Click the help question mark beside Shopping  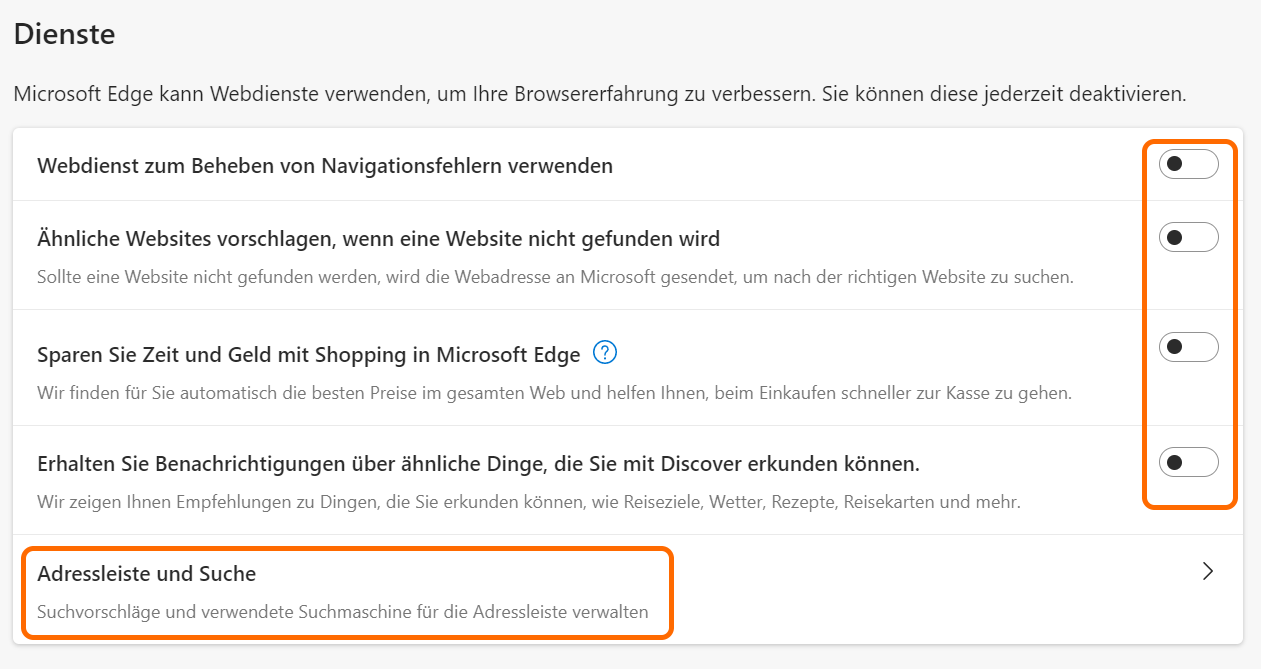(605, 353)
